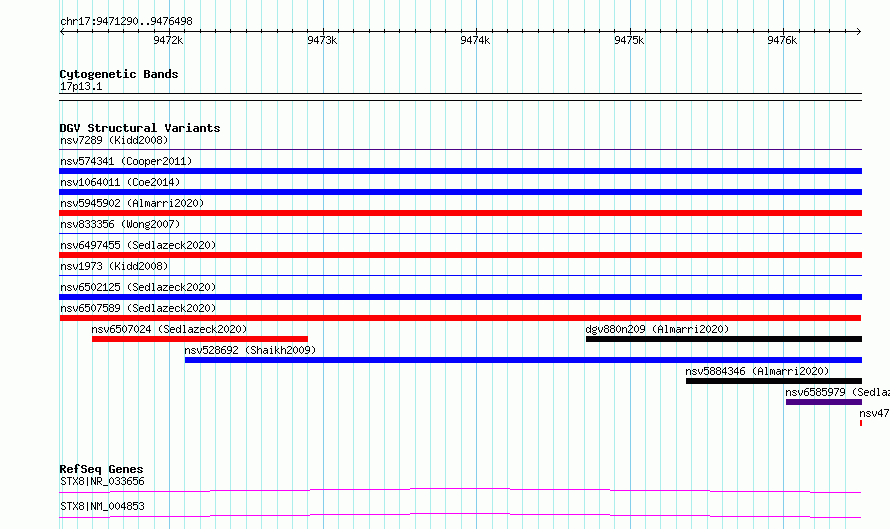Click the black bar for nsv5884346
Screen dimensions: 890x529
coord(774,381)
